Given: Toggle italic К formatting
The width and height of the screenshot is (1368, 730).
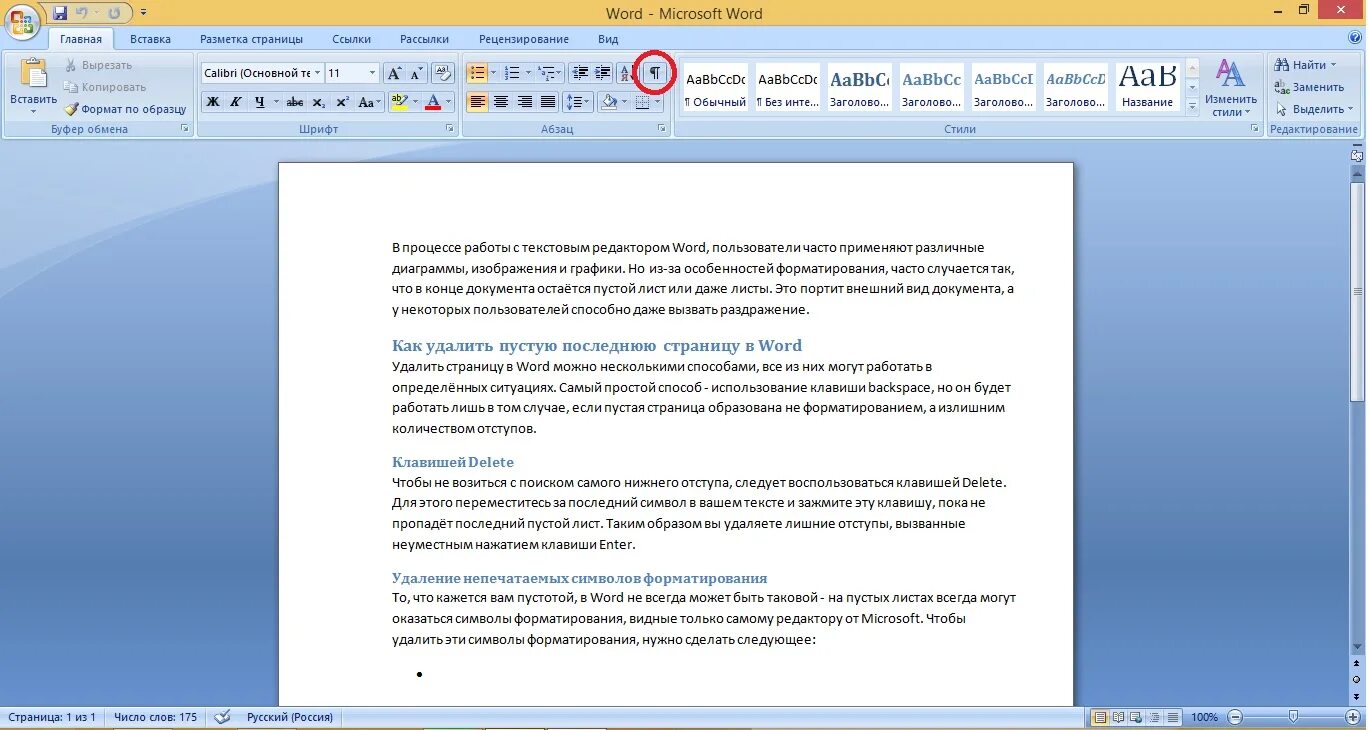Looking at the screenshot, I should pos(236,102).
